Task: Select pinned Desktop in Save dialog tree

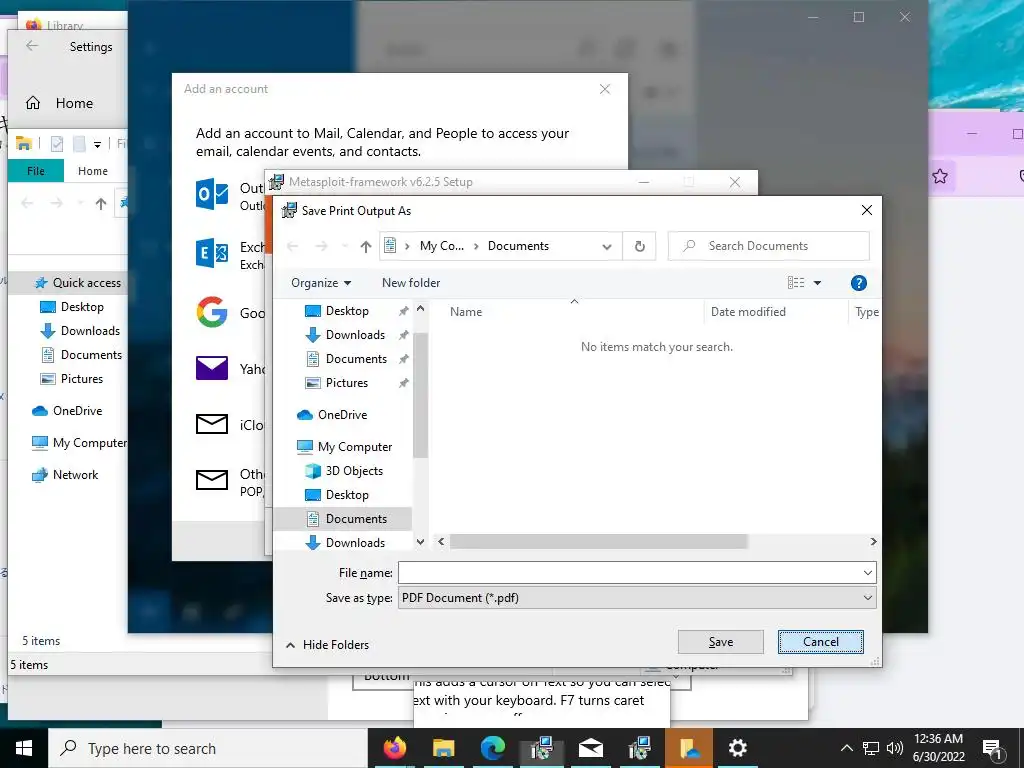Action: tap(346, 311)
